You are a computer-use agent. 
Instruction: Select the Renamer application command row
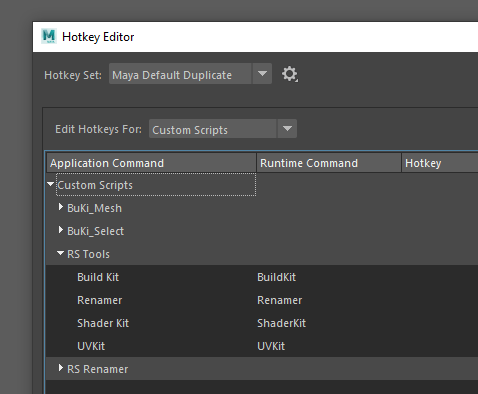[100, 300]
